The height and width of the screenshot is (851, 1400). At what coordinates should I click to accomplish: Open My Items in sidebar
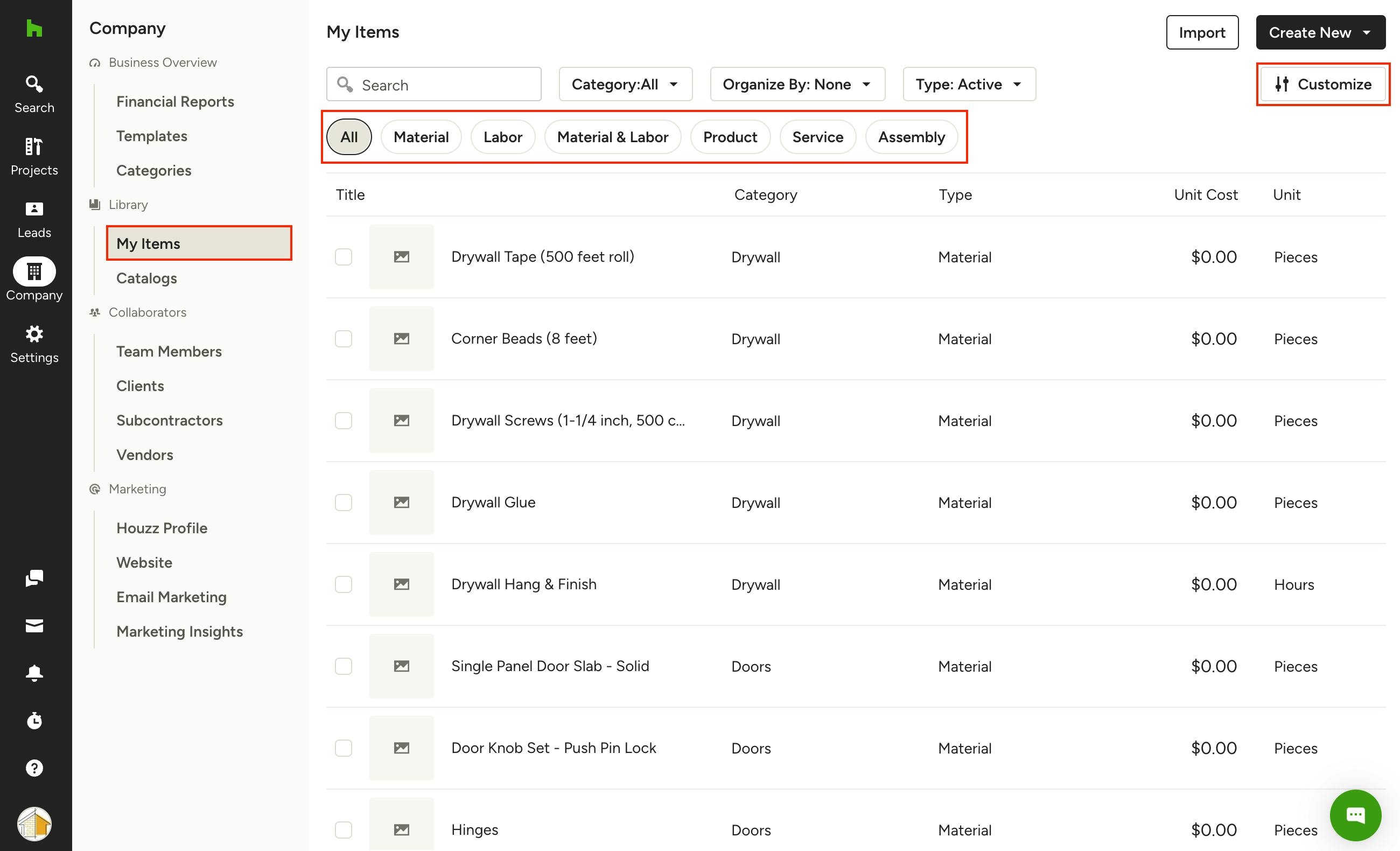point(199,243)
